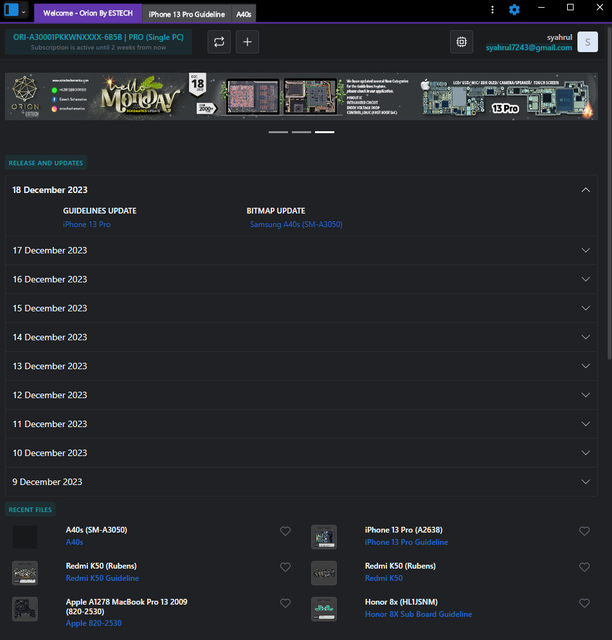
Task: Click the ORI-A30001 PRO license badge
Action: click(98, 42)
